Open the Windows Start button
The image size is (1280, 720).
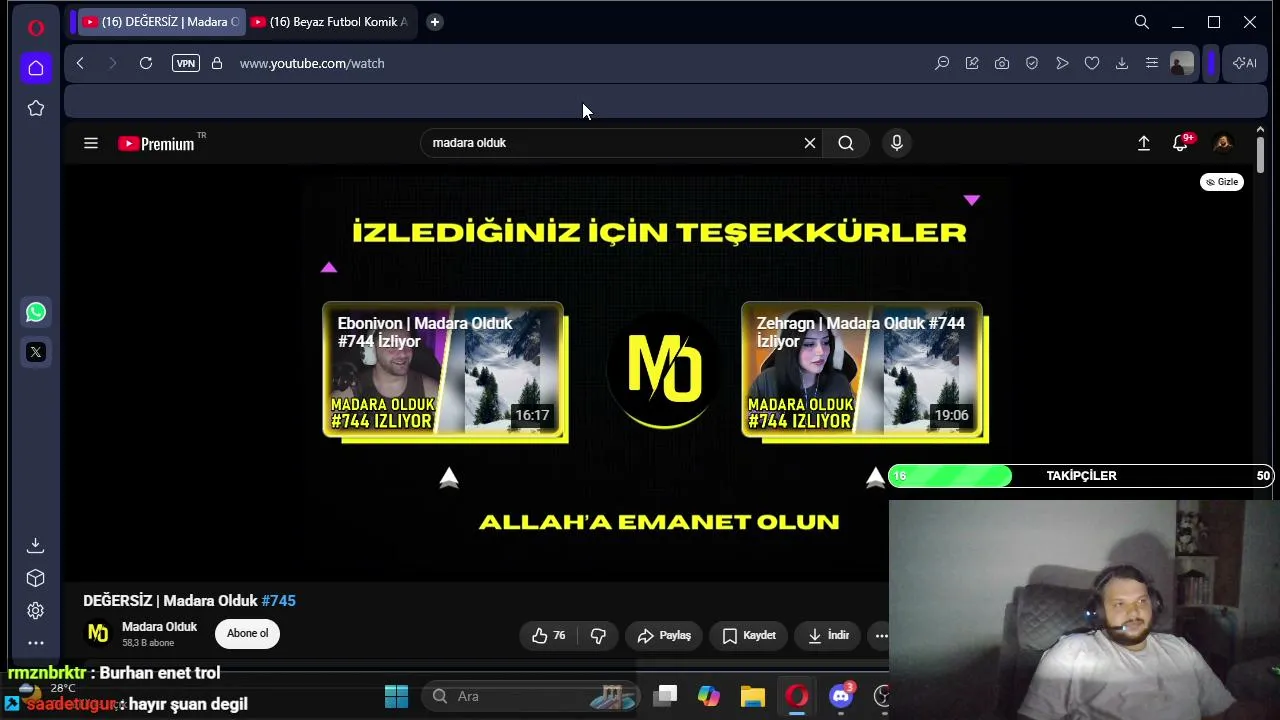[396, 696]
